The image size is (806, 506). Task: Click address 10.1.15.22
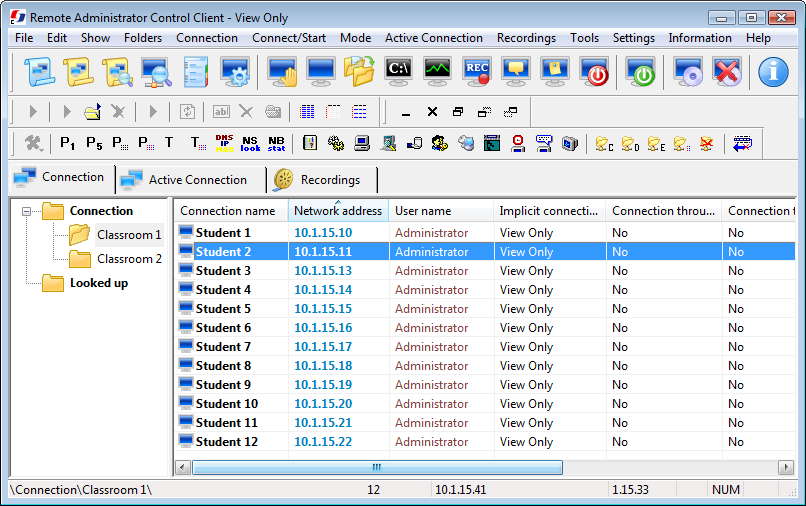click(x=323, y=442)
